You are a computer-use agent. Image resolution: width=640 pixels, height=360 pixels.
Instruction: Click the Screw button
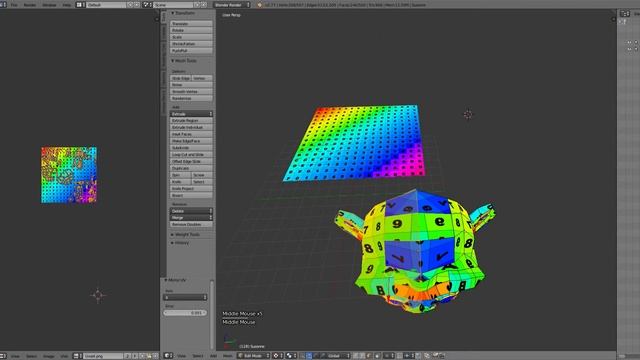202,175
